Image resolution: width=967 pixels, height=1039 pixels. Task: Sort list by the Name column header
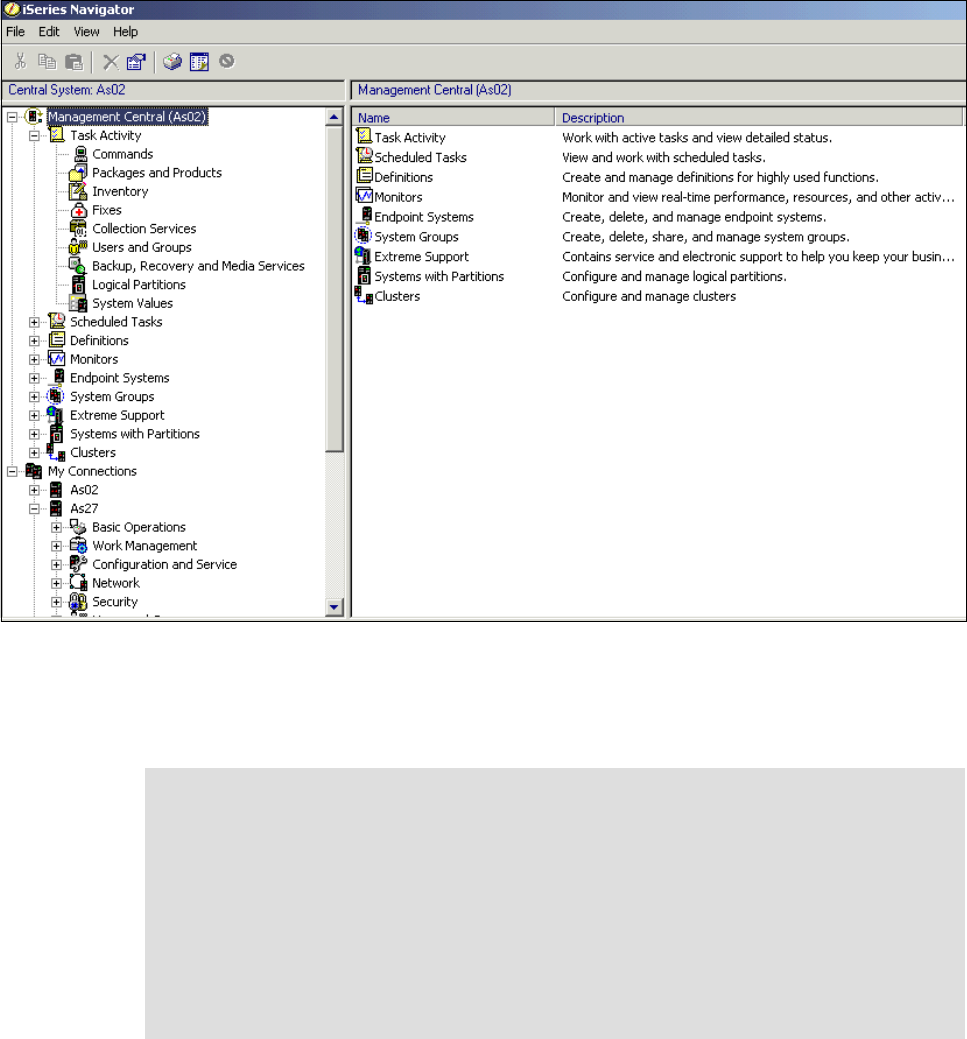(x=453, y=117)
